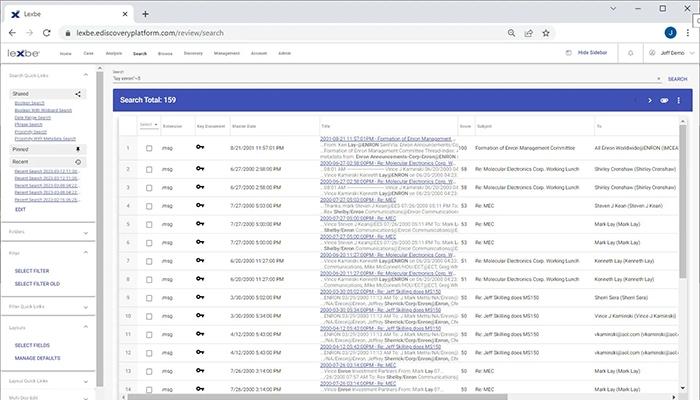Check the checkbox for row 14
This screenshot has width=700, height=400.
[x=149, y=389]
